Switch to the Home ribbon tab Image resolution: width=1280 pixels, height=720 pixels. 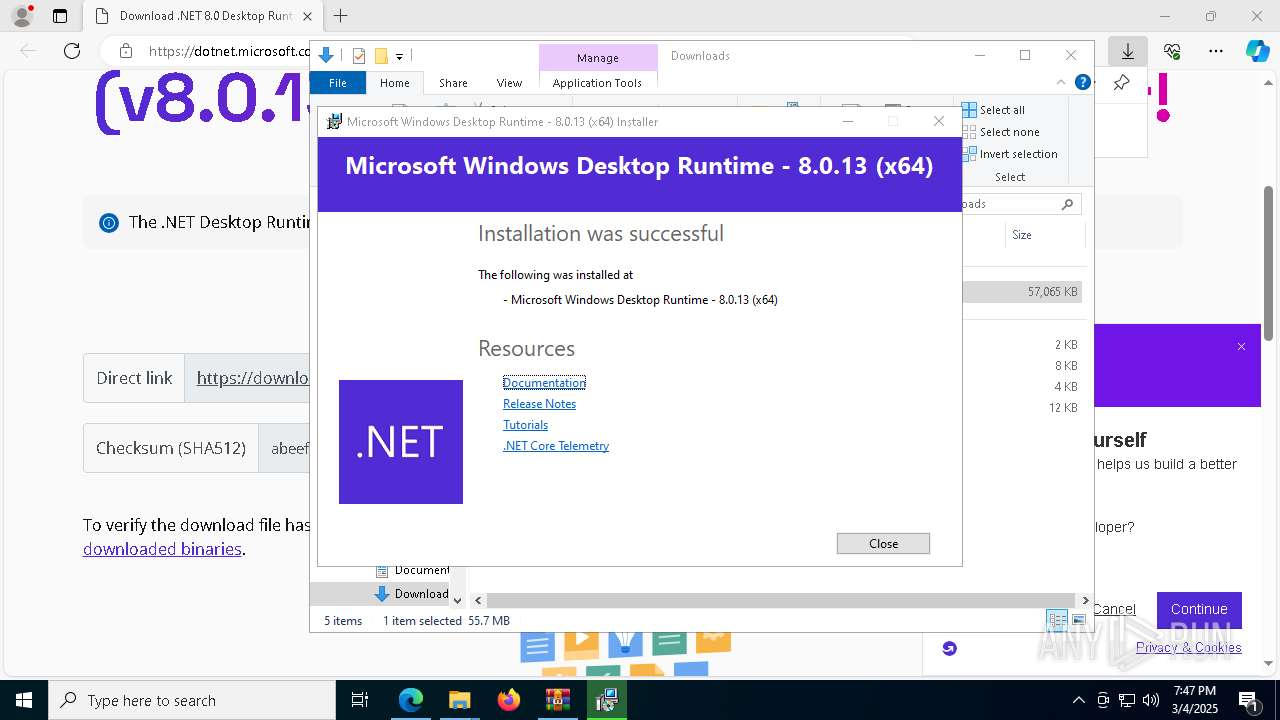(x=395, y=83)
